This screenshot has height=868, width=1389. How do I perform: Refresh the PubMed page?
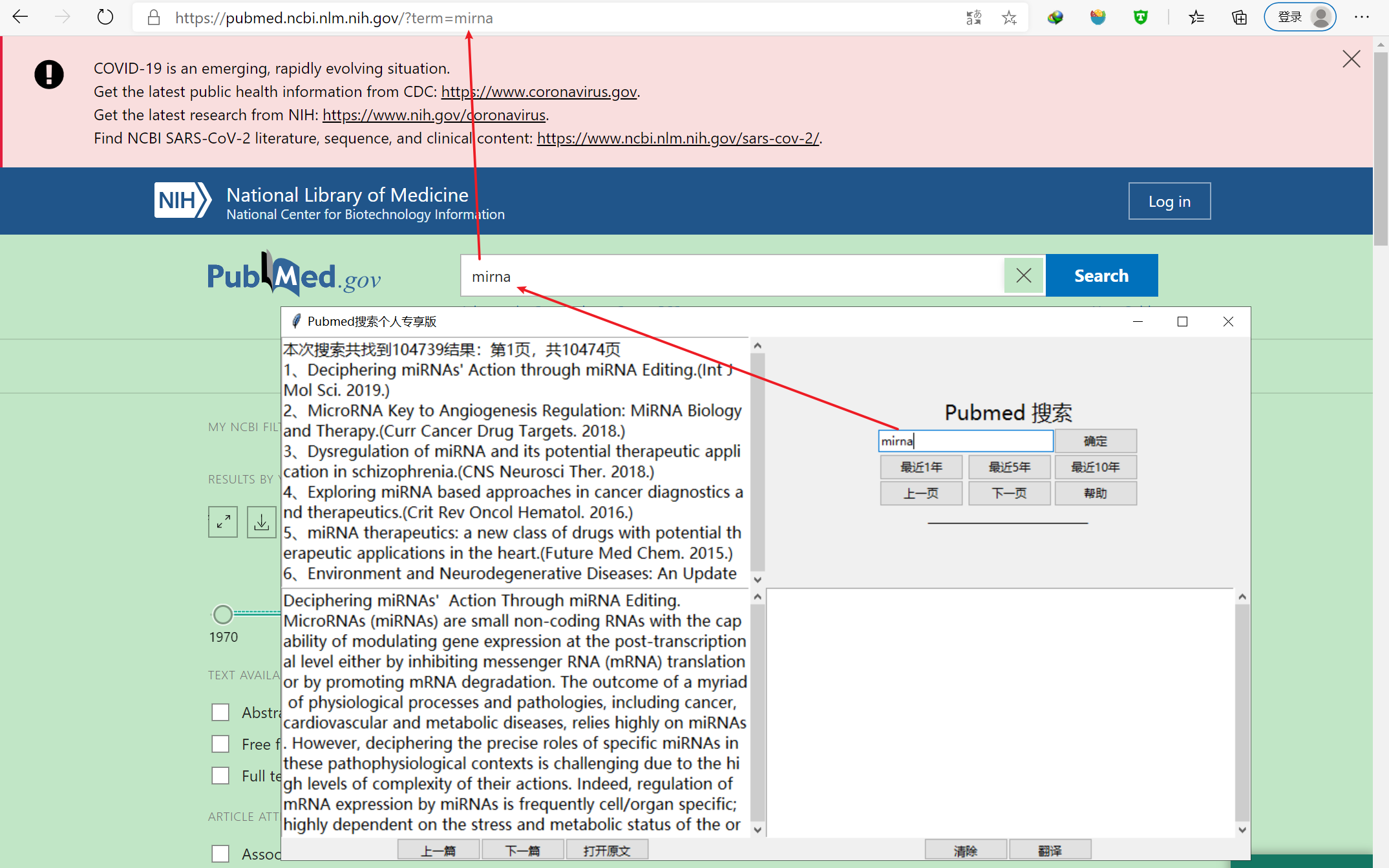click(103, 16)
